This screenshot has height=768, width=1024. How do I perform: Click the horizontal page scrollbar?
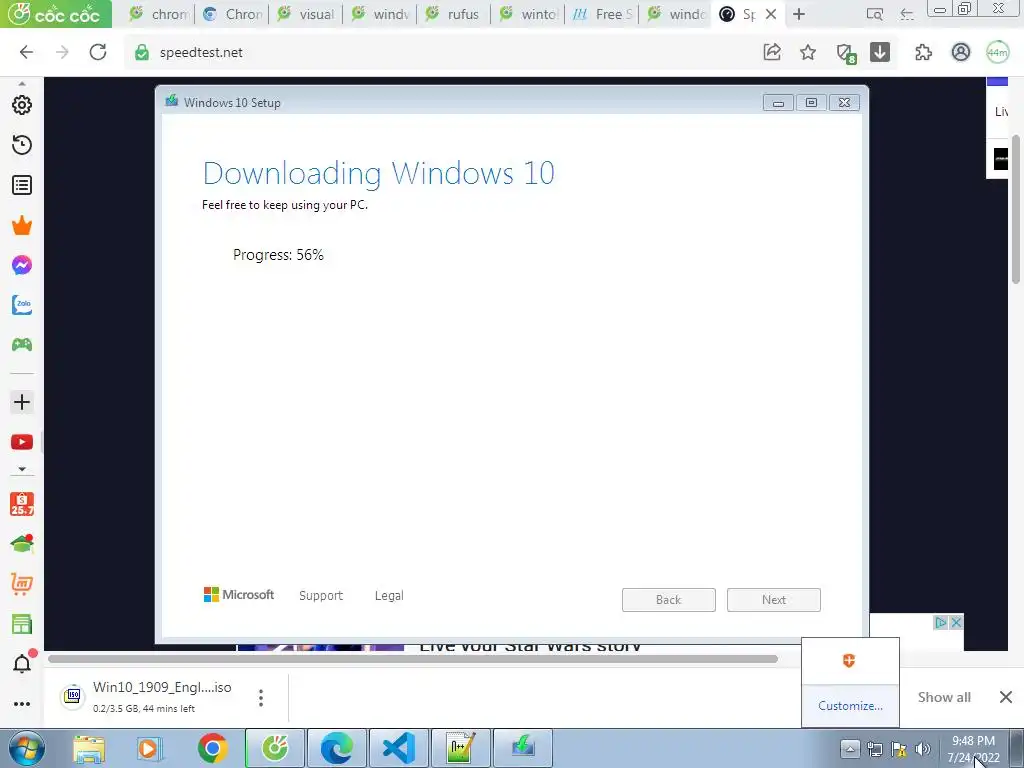coord(413,659)
